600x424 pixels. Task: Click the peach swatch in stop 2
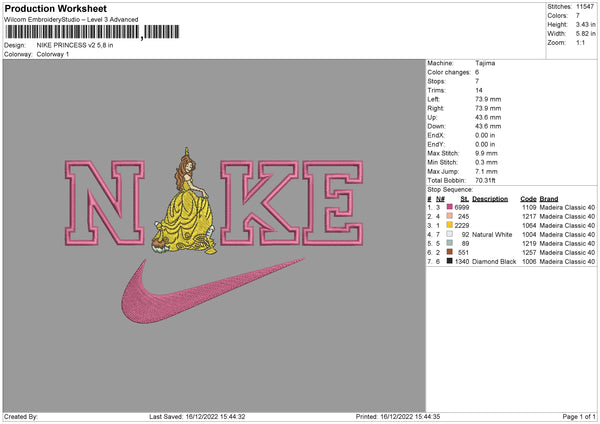point(450,216)
